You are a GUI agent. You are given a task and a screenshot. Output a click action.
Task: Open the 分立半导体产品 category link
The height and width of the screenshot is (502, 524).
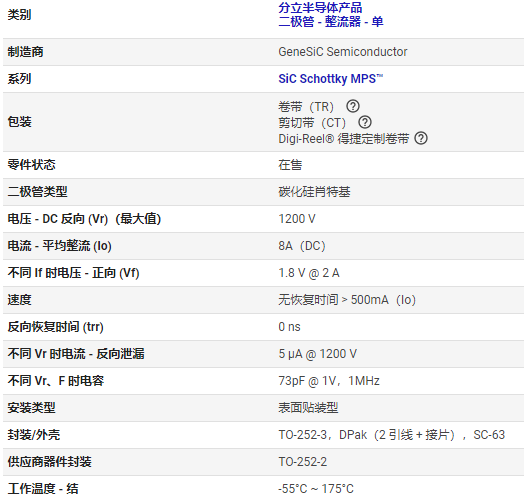(x=320, y=8)
